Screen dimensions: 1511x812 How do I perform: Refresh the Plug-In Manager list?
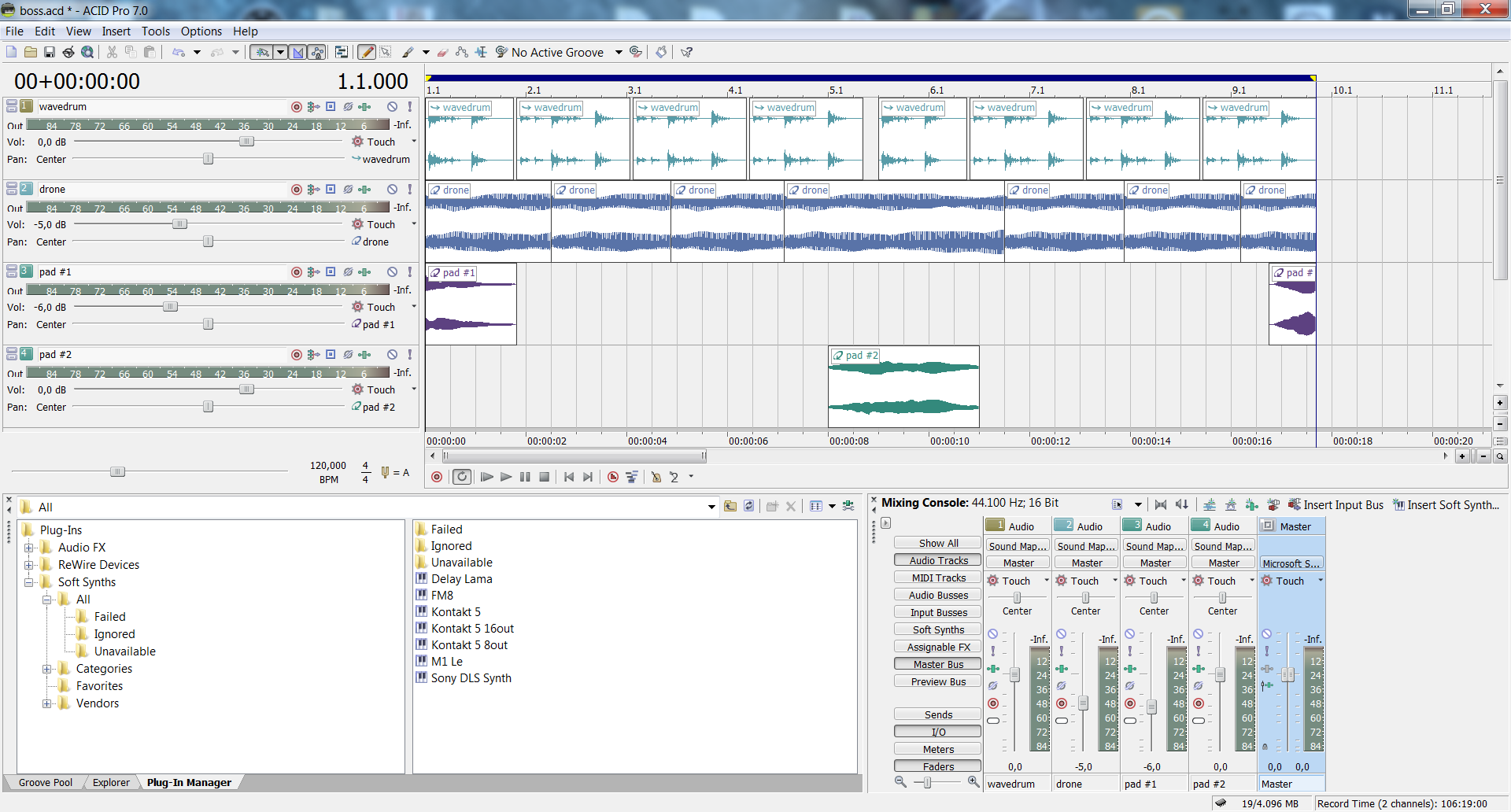749,506
